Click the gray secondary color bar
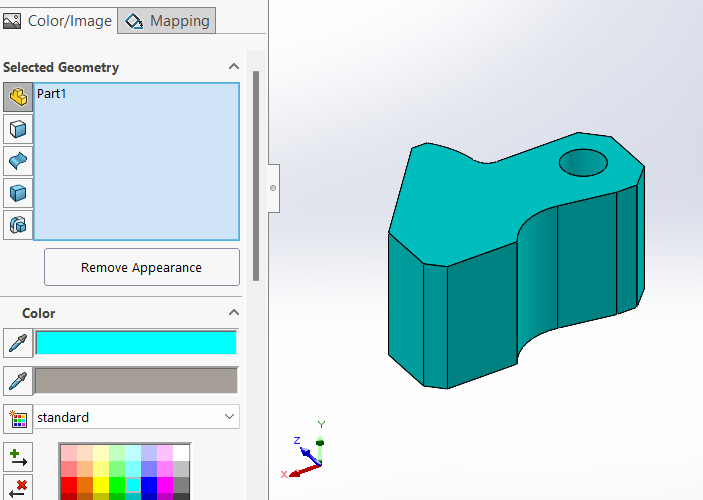The height and width of the screenshot is (500, 703). [136, 381]
